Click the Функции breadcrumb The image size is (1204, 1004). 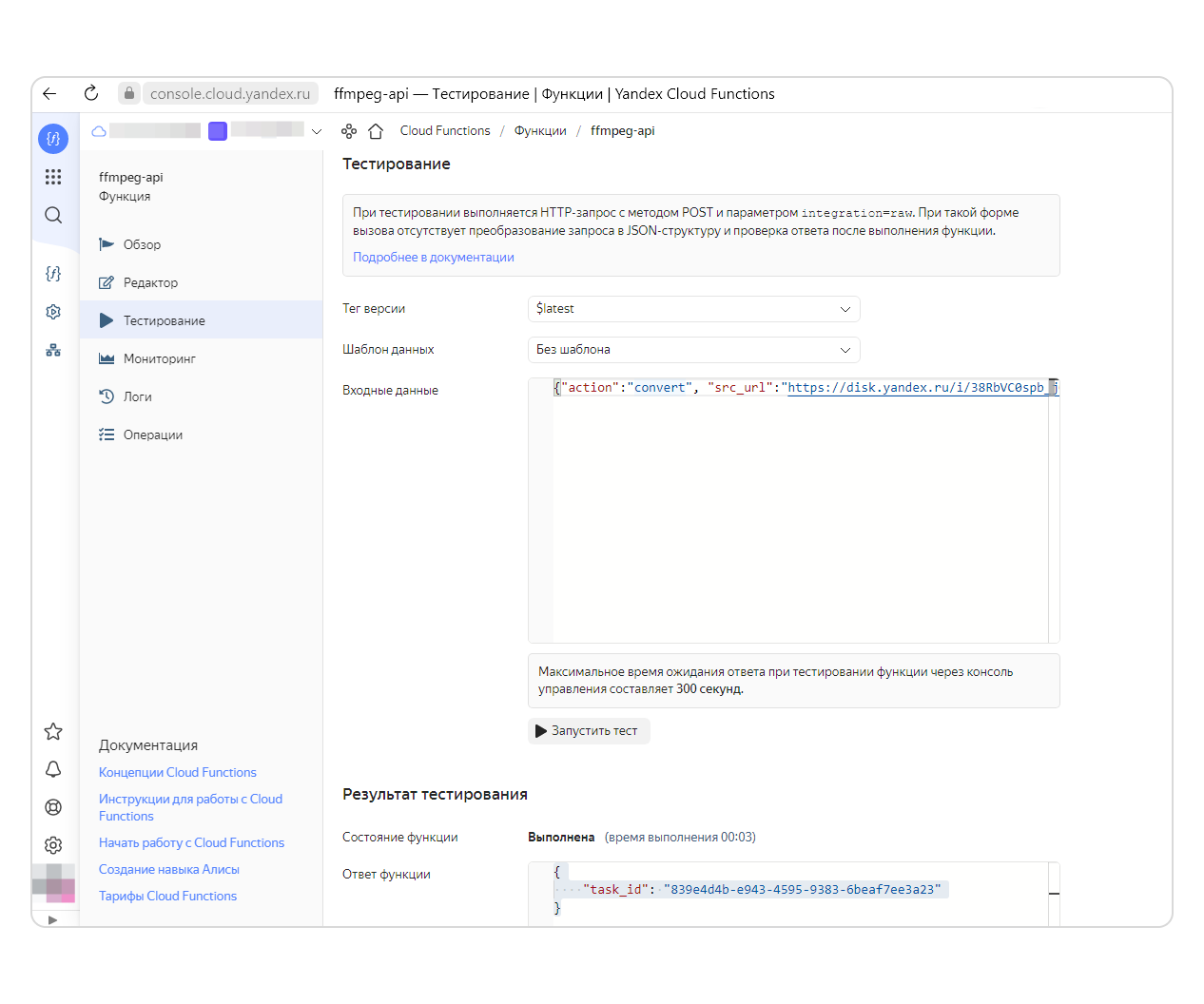coord(540,131)
